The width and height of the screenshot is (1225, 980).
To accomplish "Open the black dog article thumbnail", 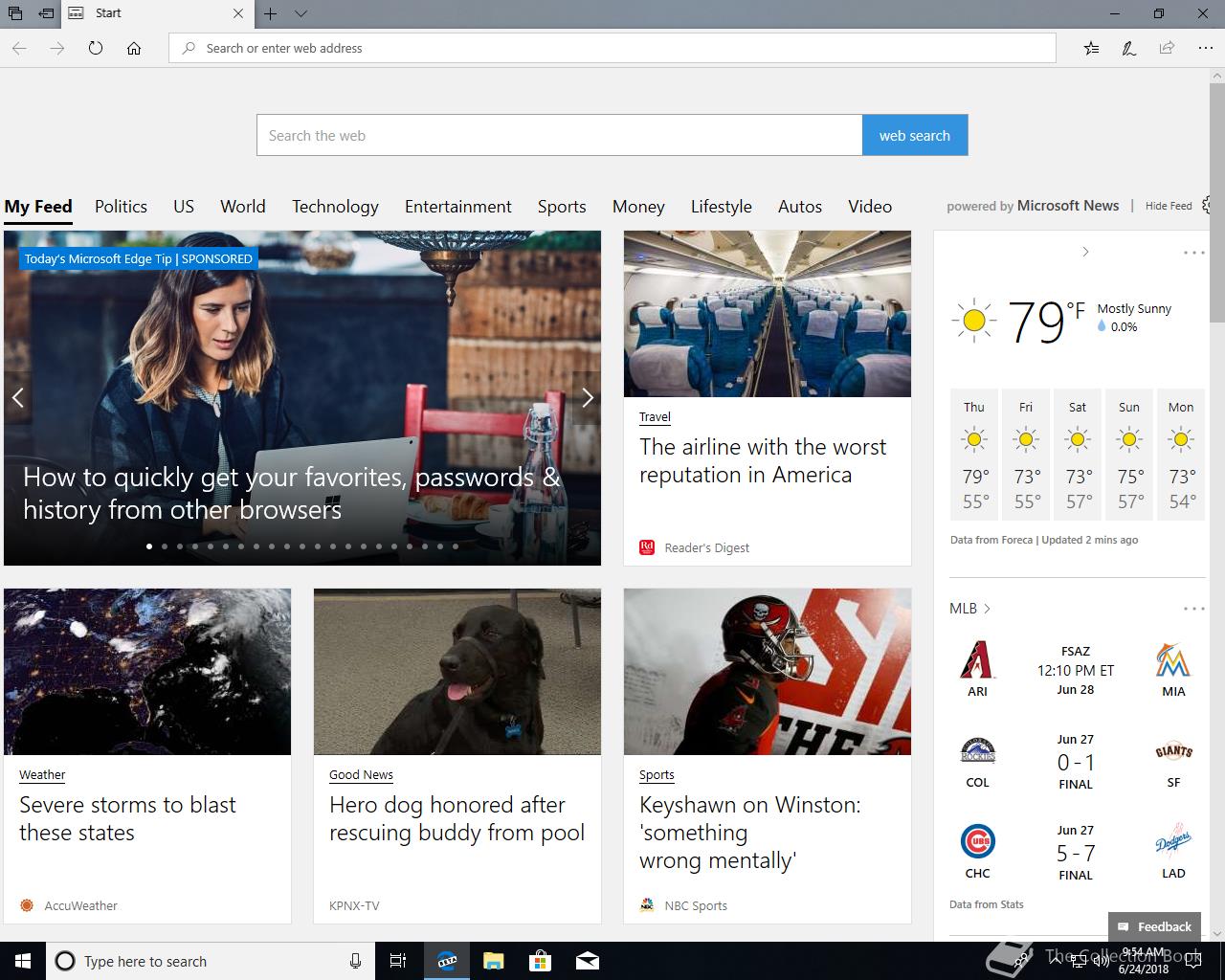I will [457, 672].
